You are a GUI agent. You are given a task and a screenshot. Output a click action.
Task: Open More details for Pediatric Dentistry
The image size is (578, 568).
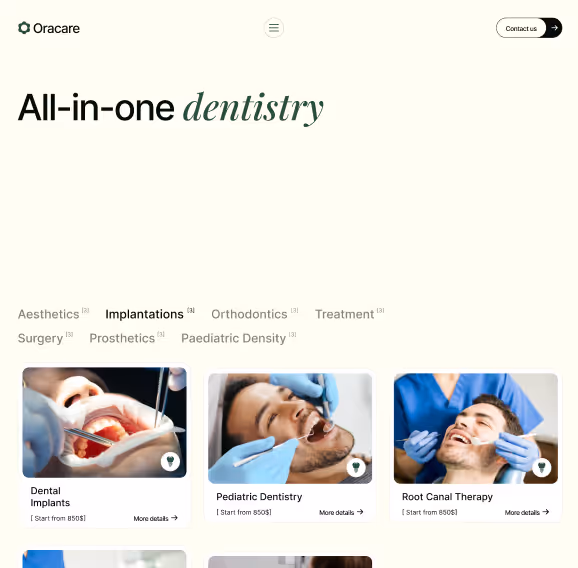(341, 512)
